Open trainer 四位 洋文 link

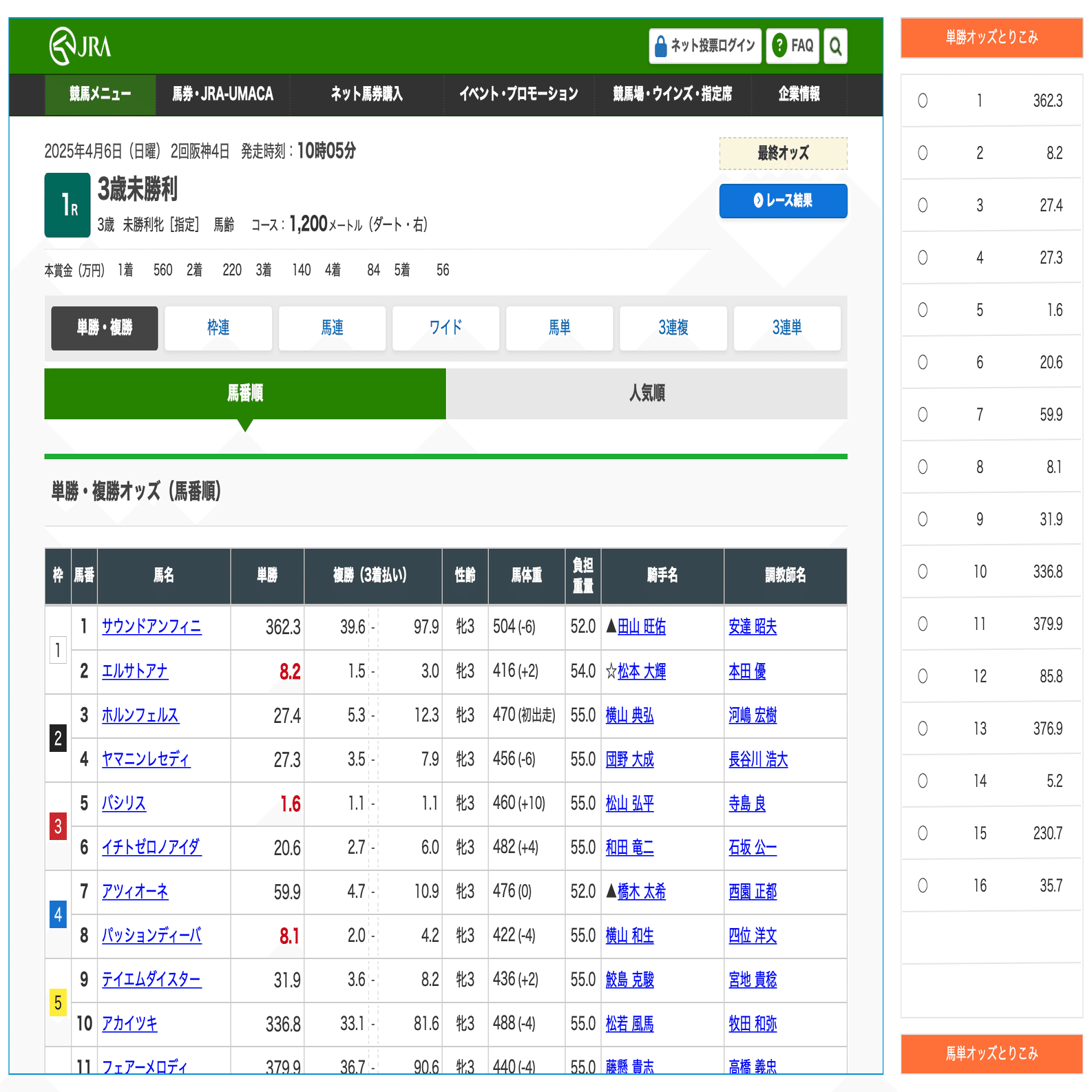[753, 935]
